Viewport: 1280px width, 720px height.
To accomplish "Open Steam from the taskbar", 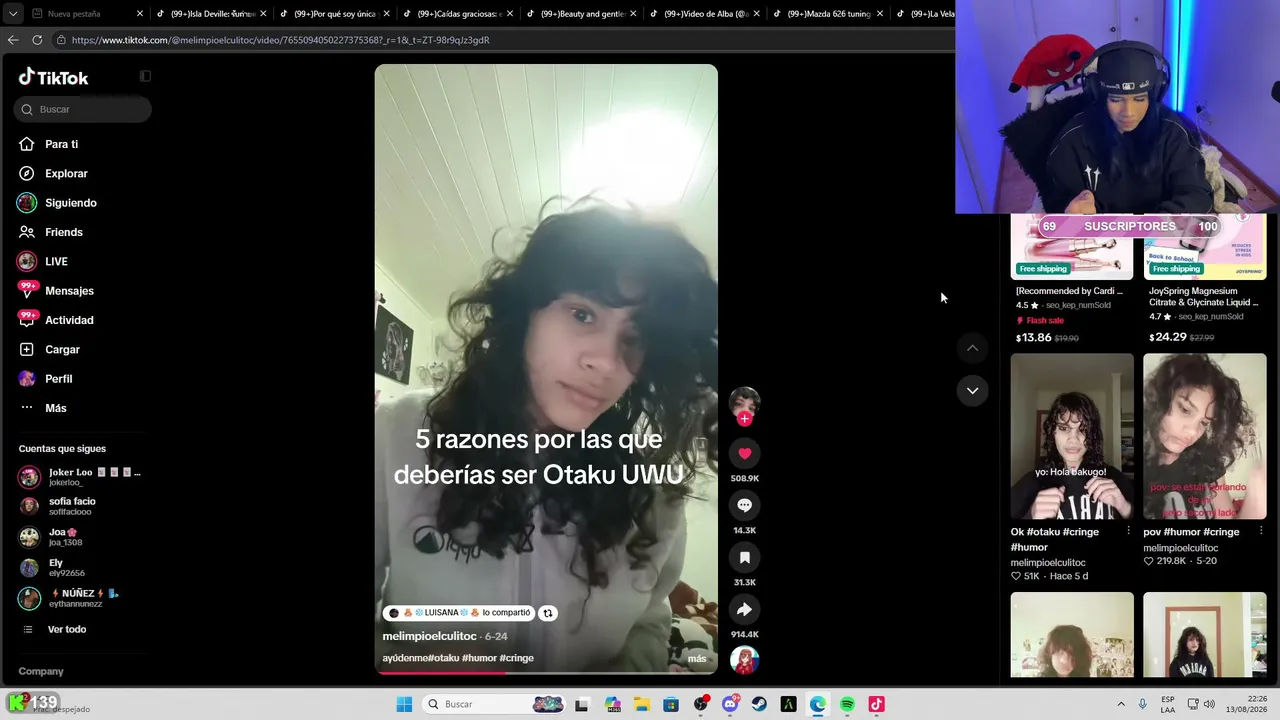I will [x=759, y=704].
